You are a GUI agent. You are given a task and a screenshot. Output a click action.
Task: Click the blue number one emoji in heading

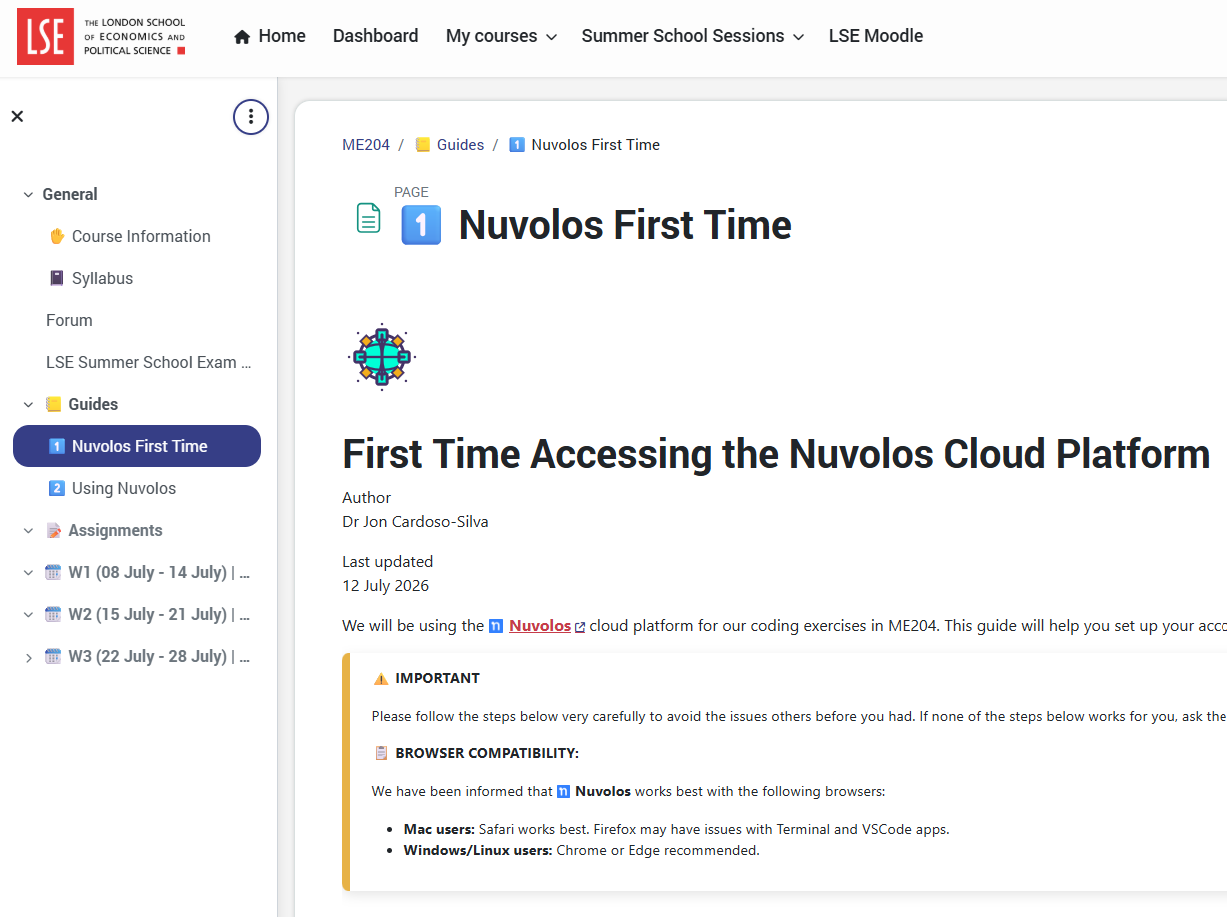pyautogui.click(x=421, y=225)
